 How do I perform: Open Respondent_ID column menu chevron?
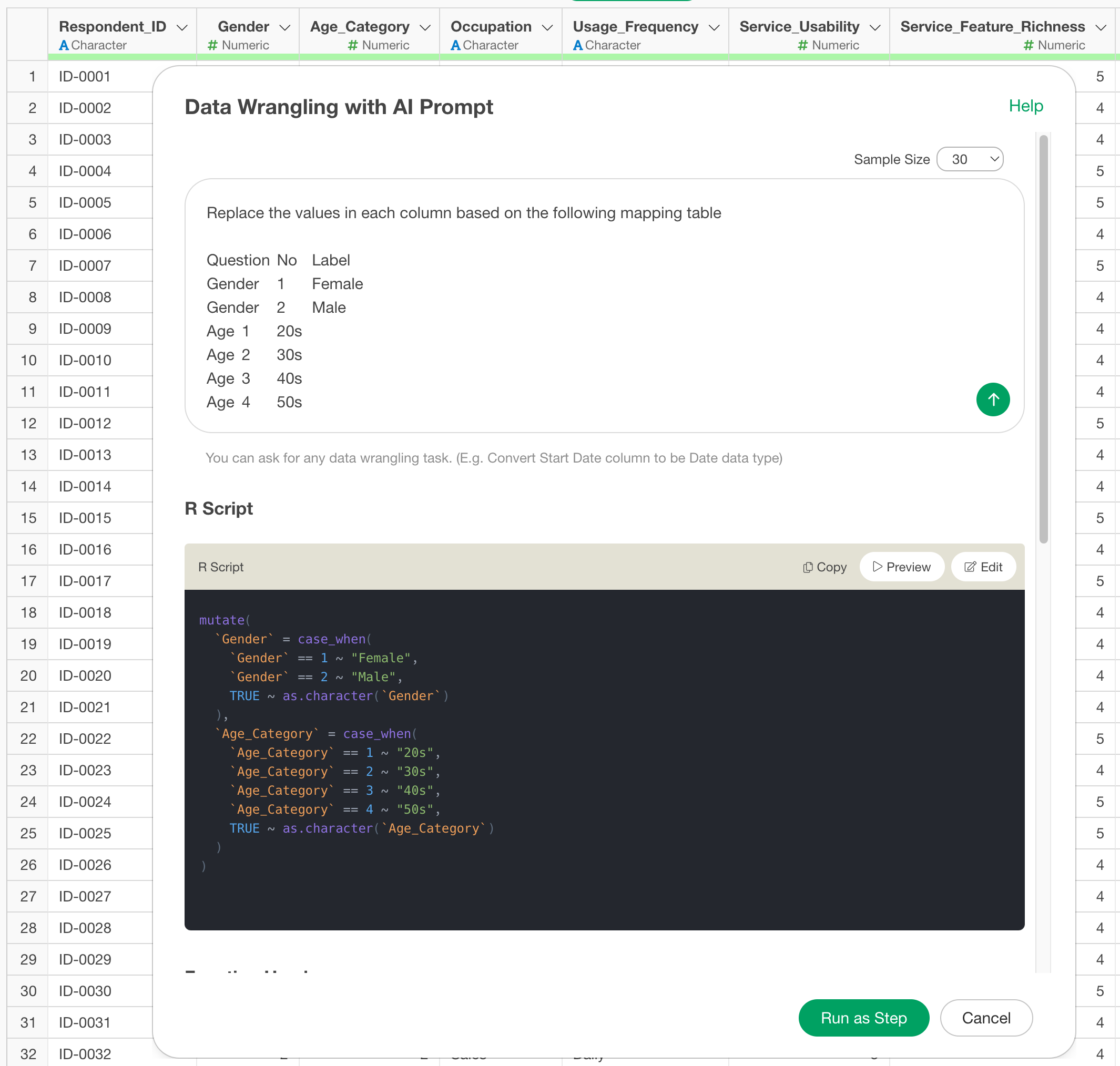182,27
